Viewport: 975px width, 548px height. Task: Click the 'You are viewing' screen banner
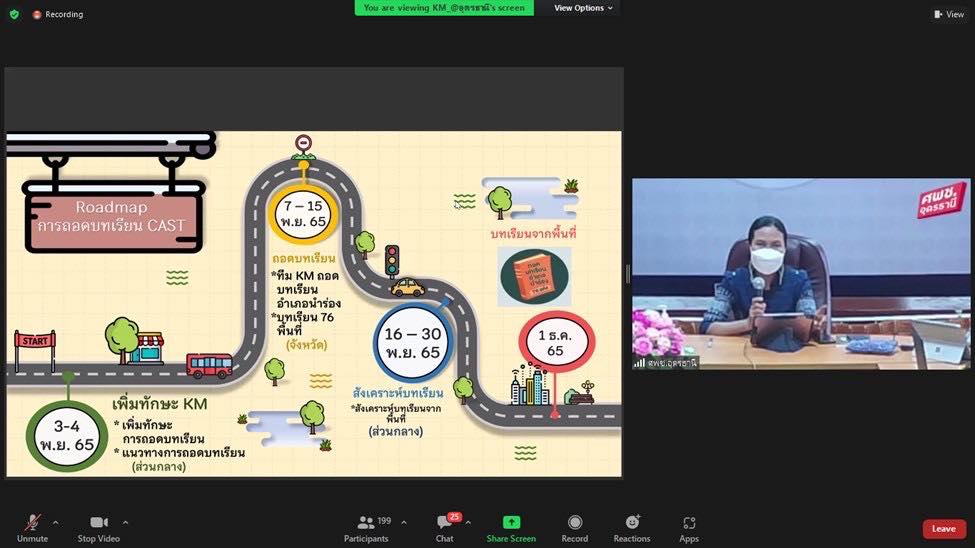[444, 8]
